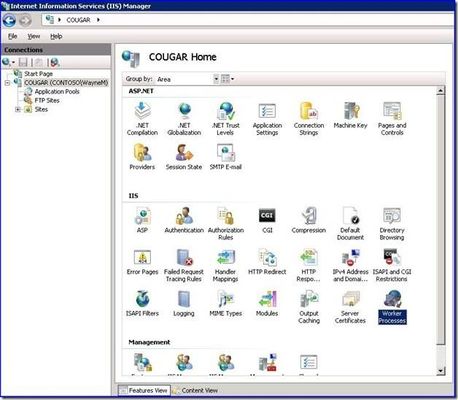The image size is (458, 400).
Task: Click the features list scrollbar thumb
Action: tap(440, 220)
